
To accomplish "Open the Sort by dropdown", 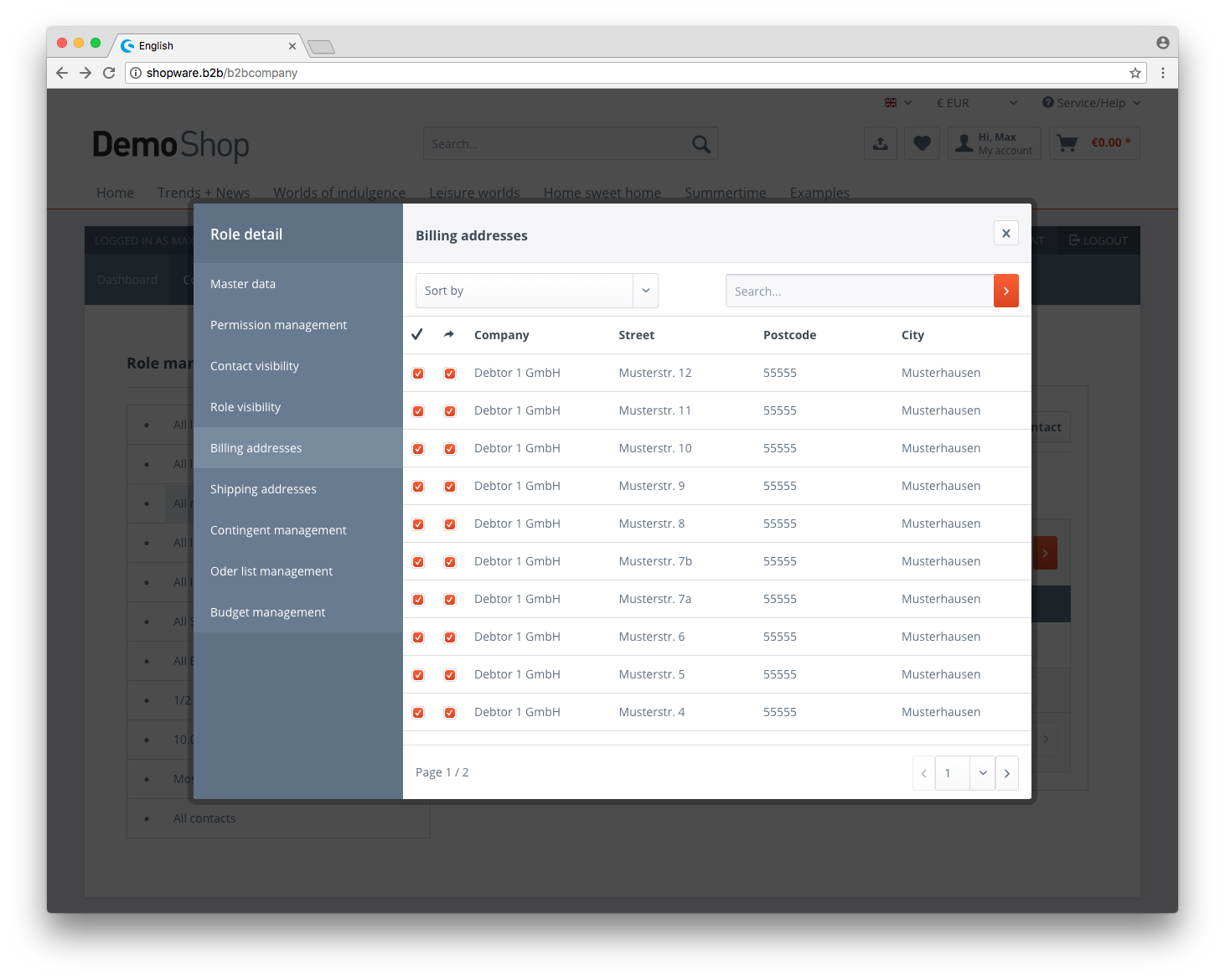I will tap(536, 291).
